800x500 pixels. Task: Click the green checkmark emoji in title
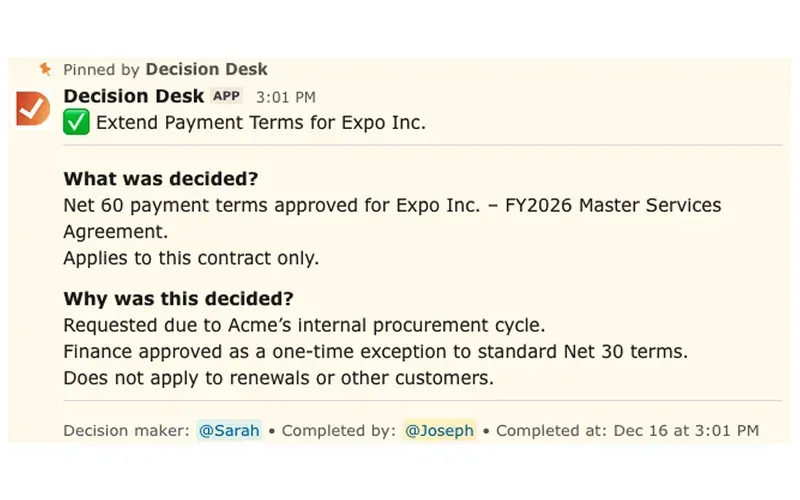pos(76,123)
